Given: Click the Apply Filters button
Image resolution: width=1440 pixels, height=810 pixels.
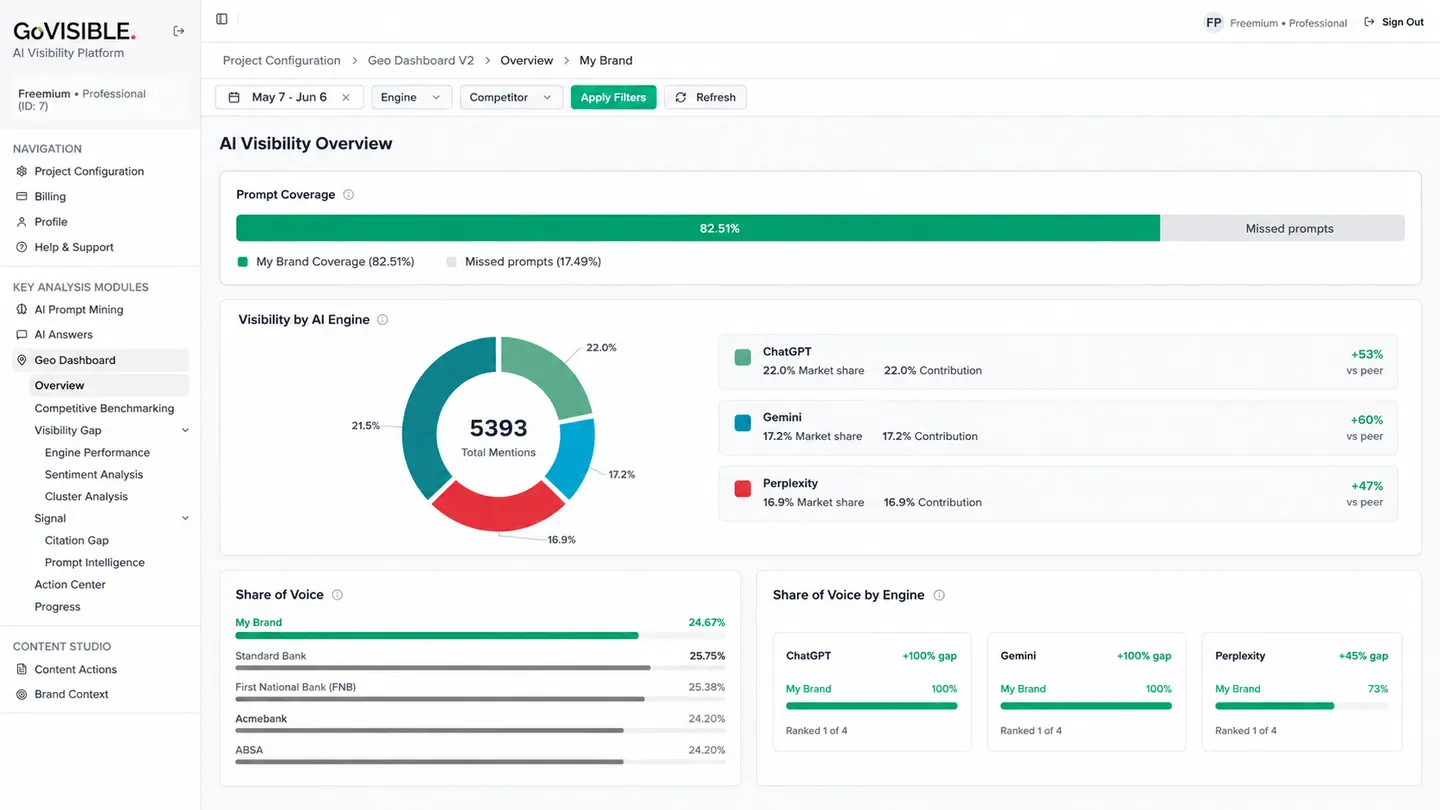Looking at the screenshot, I should click(613, 97).
